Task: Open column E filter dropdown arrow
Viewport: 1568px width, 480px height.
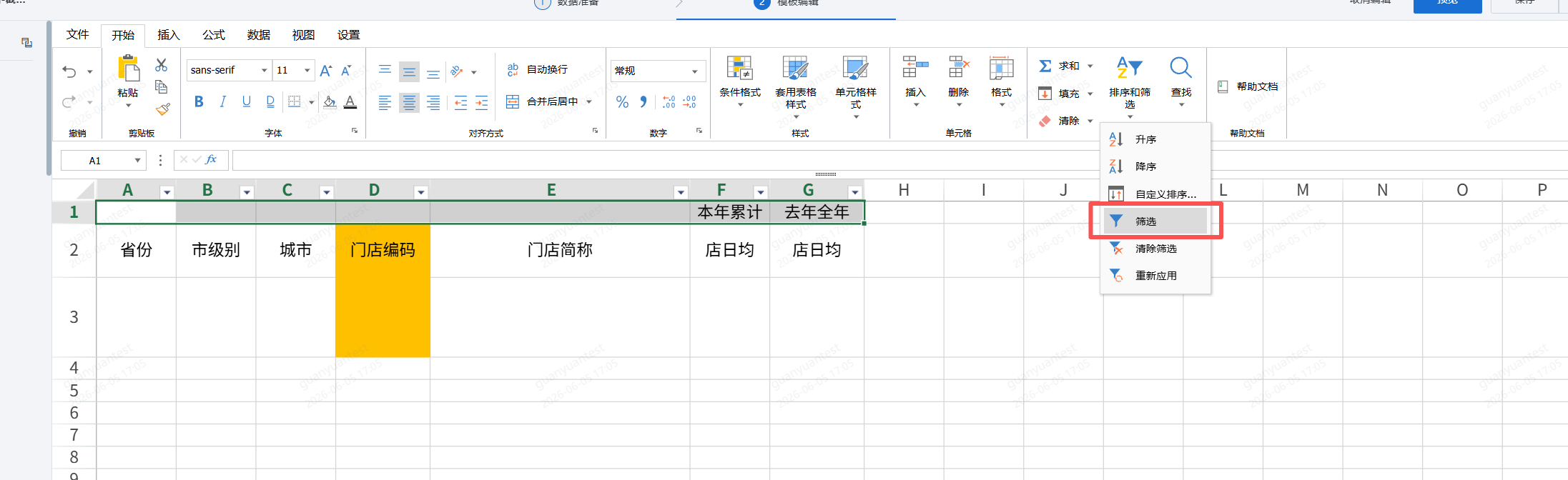Action: coord(681,192)
